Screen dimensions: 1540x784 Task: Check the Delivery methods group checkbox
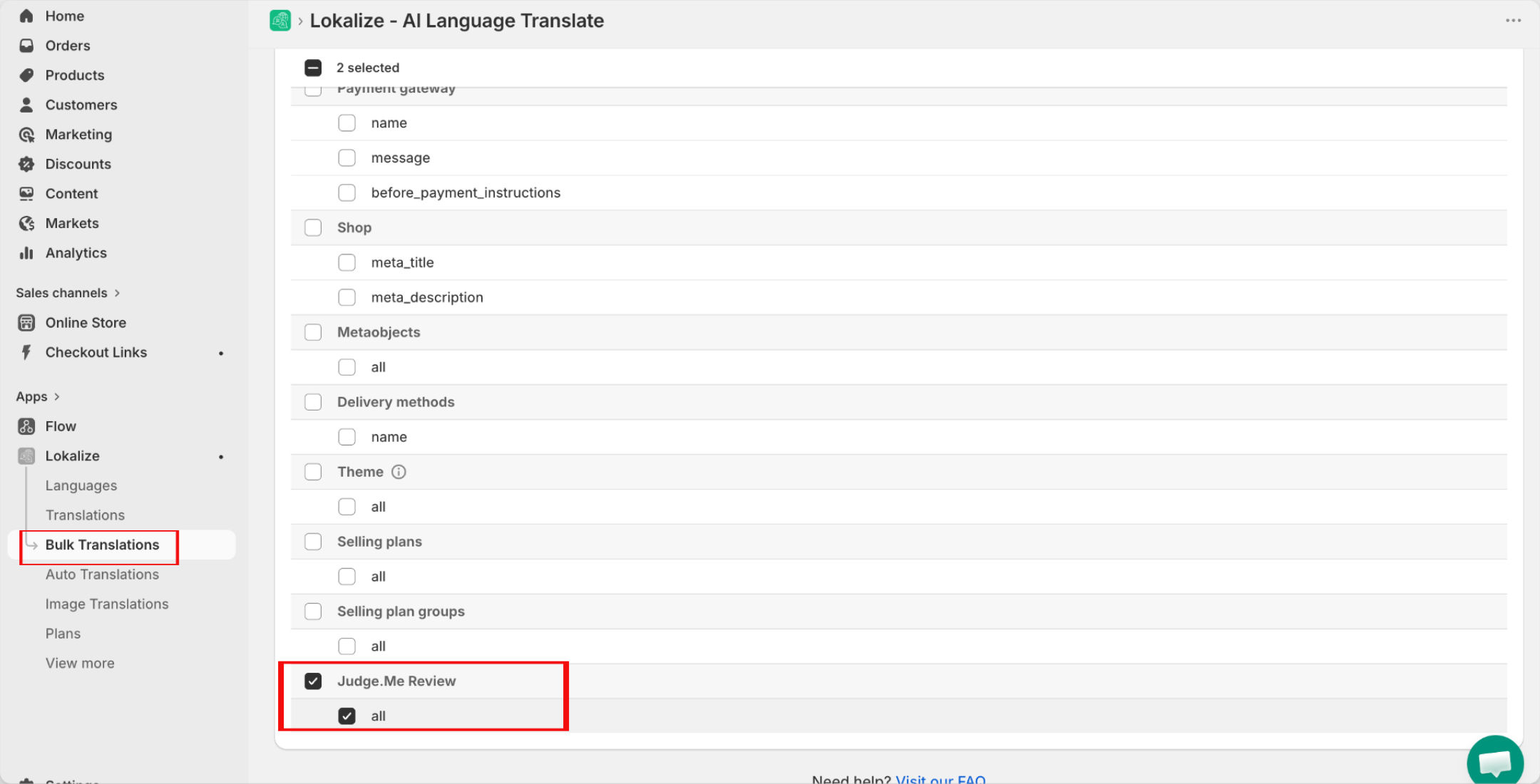[313, 402]
